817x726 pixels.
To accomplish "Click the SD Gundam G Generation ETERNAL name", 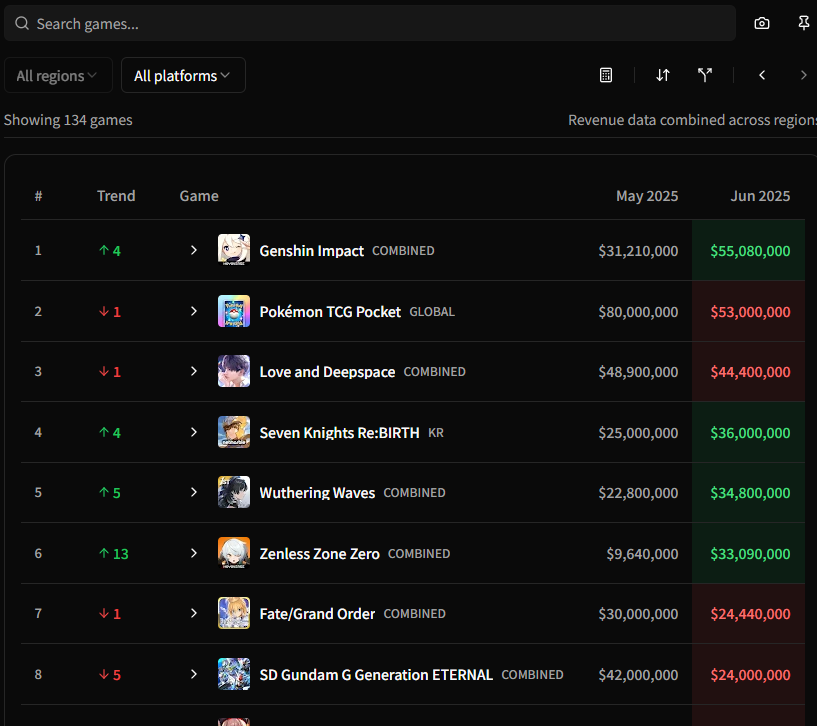I will coord(376,674).
